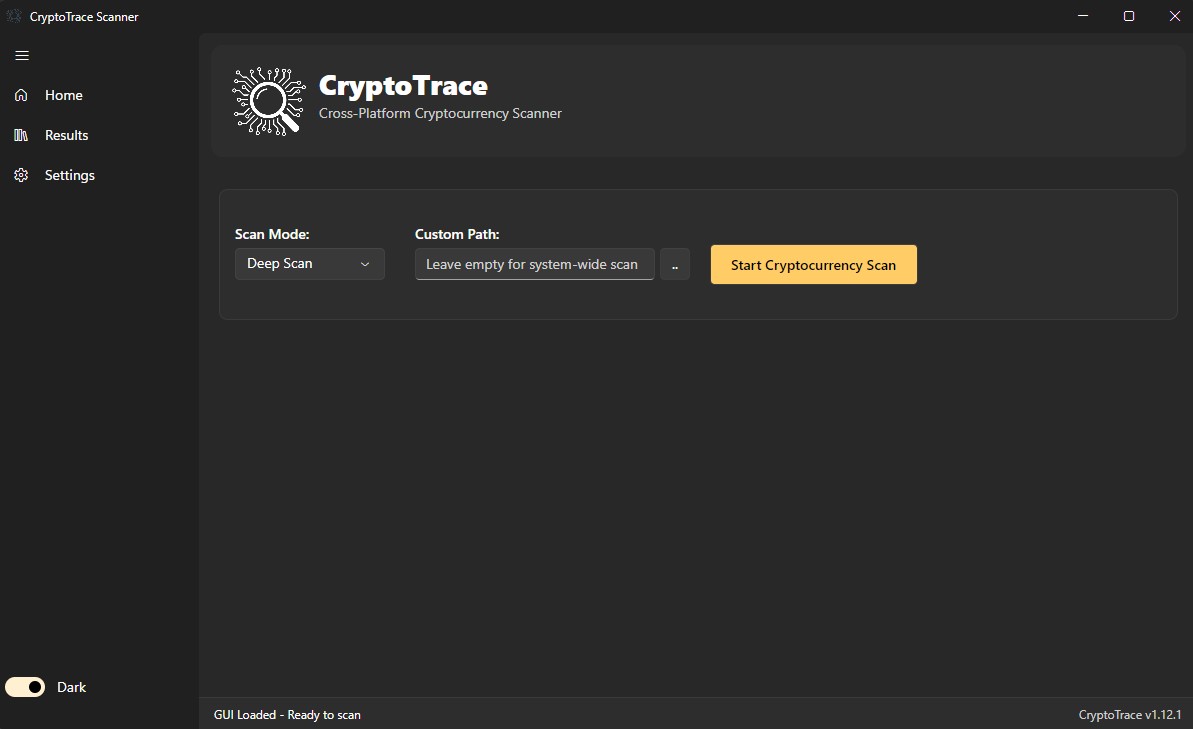Image resolution: width=1193 pixels, height=729 pixels.
Task: Click the Settings gear icon
Action: click(x=21, y=175)
